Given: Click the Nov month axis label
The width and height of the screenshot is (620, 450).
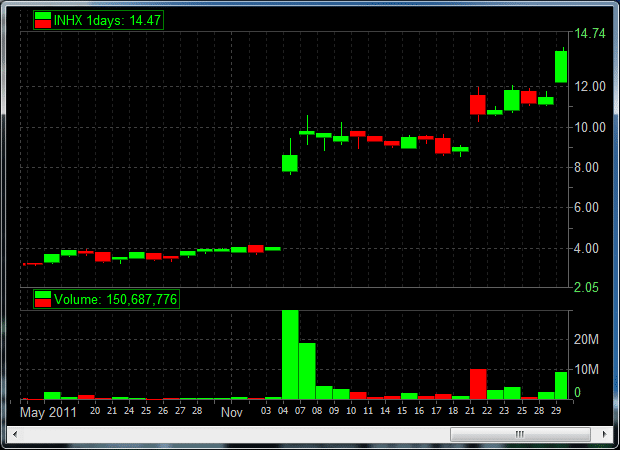Looking at the screenshot, I should (x=231, y=412).
